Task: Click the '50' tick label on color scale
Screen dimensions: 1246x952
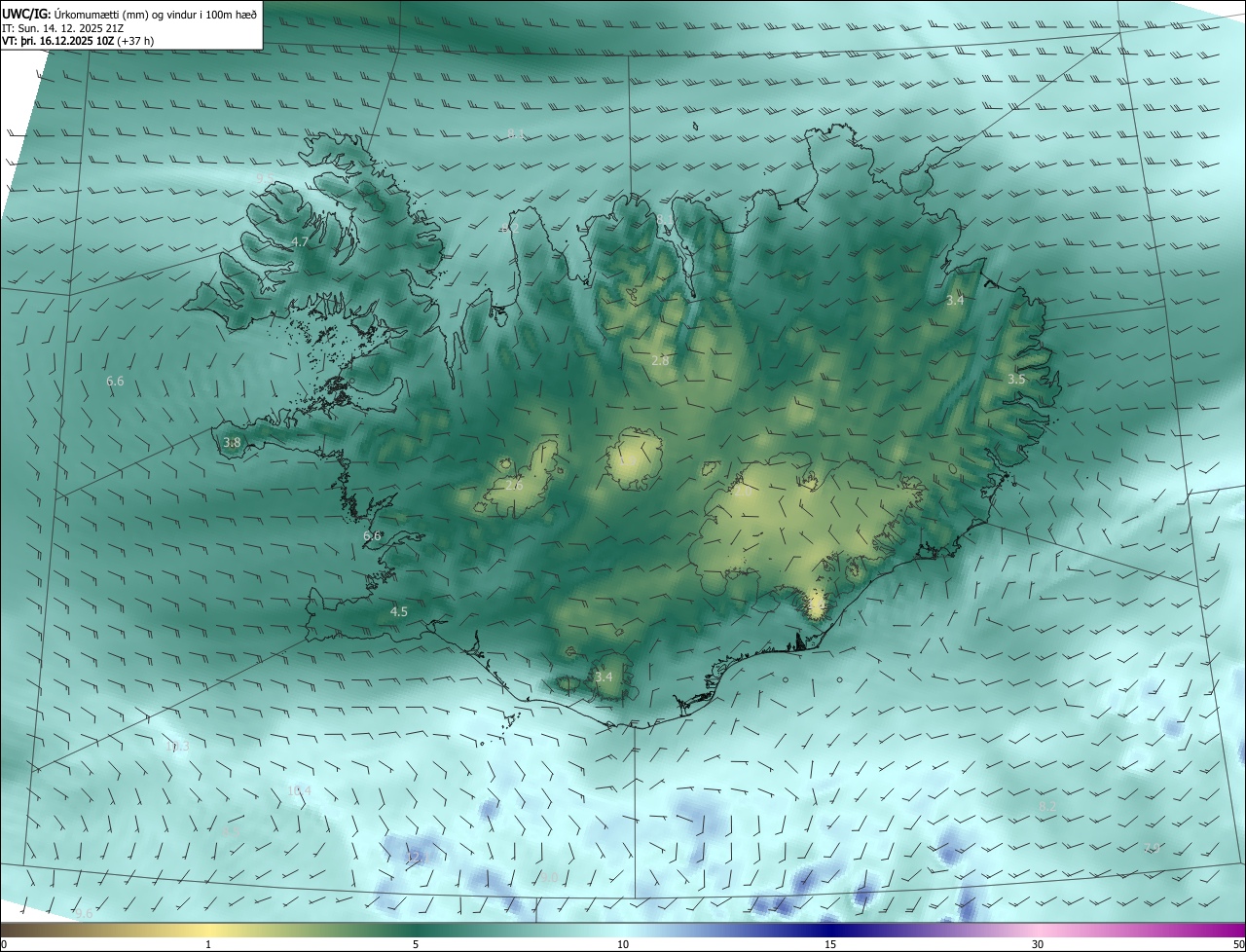Action: click(1238, 944)
